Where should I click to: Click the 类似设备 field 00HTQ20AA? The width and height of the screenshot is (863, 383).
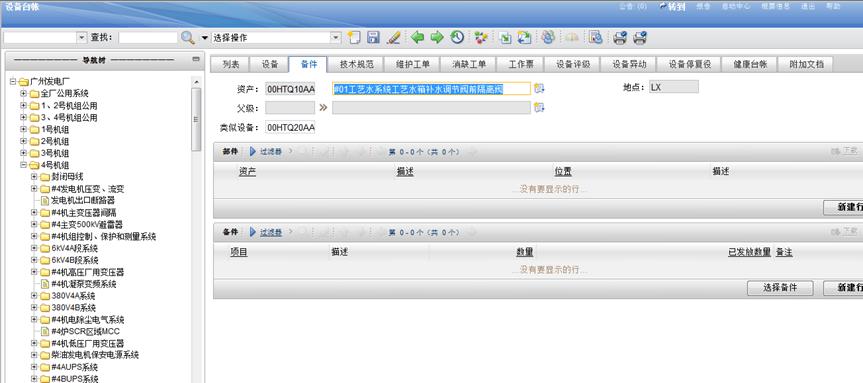[x=290, y=128]
